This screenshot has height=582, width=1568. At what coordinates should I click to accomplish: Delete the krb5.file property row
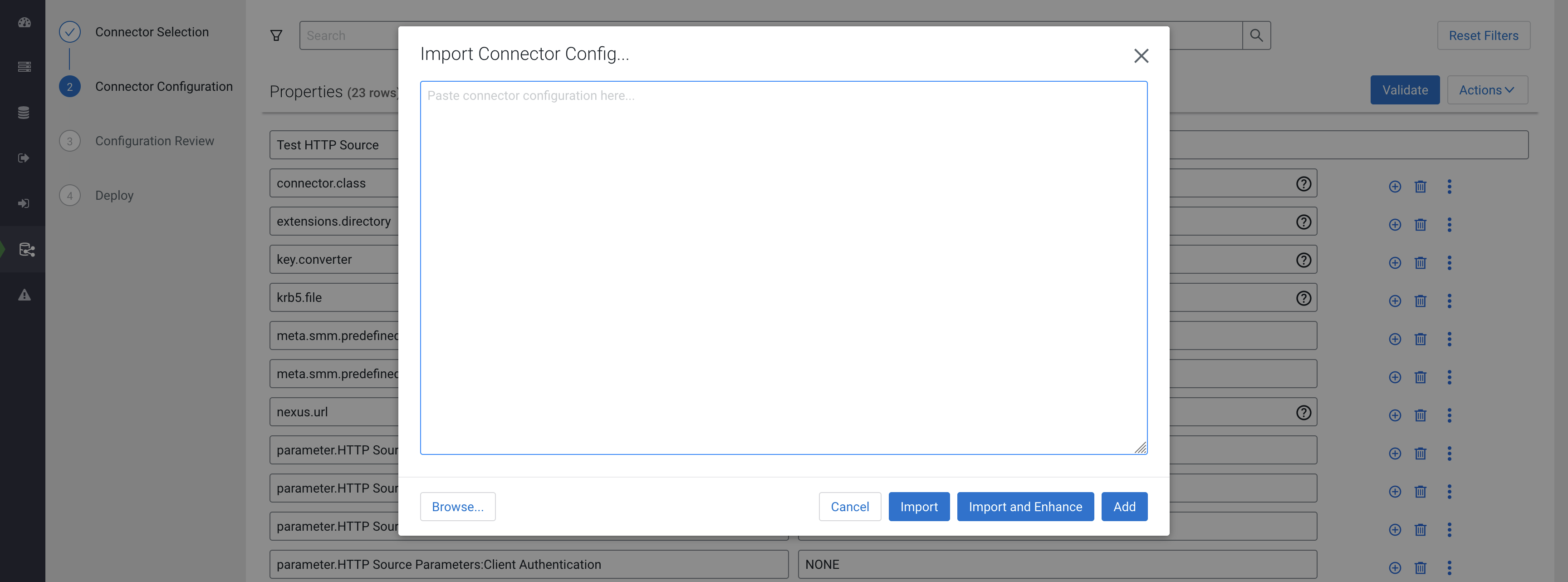tap(1420, 301)
